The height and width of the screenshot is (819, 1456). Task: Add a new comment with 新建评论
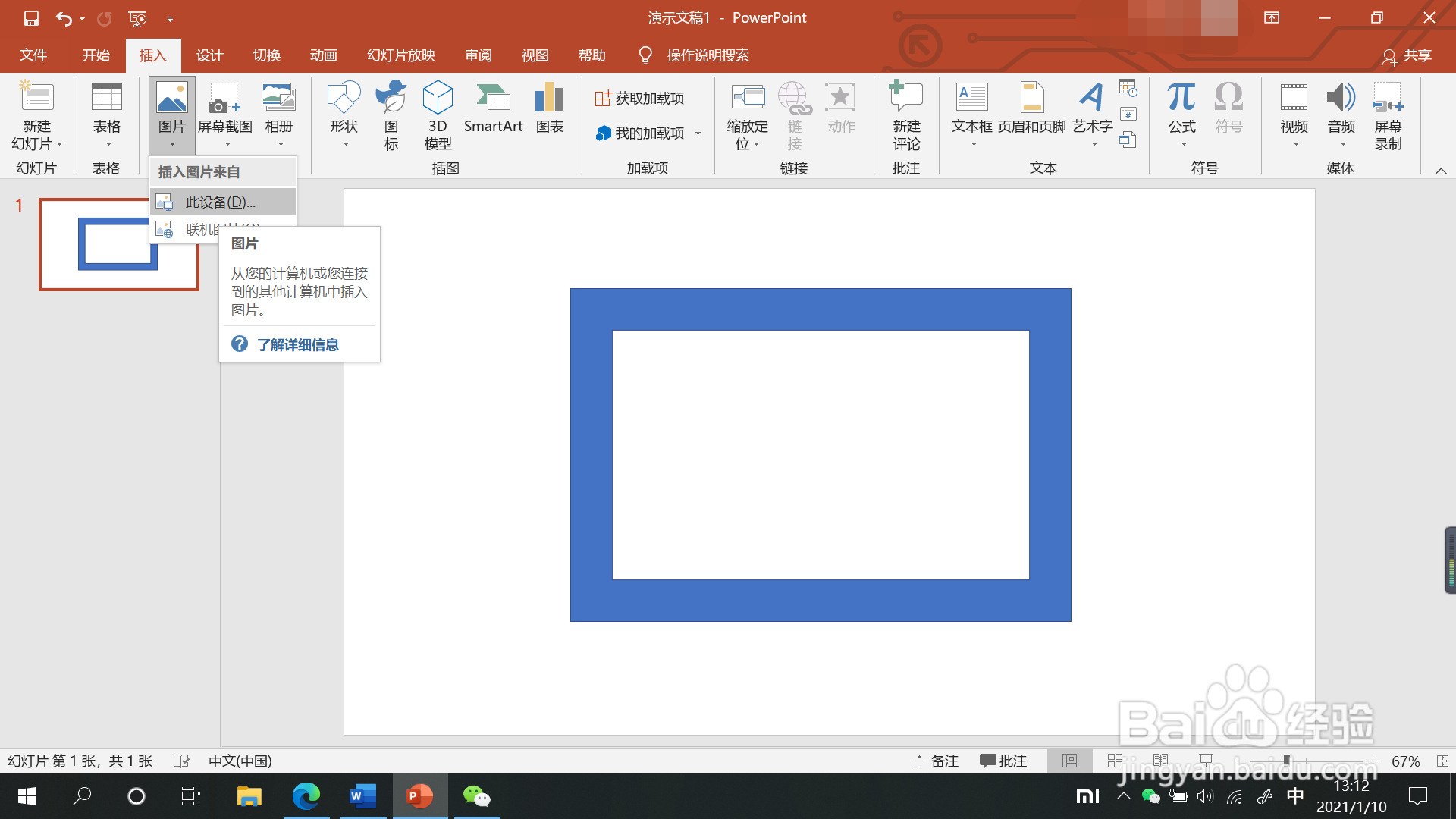click(x=906, y=115)
